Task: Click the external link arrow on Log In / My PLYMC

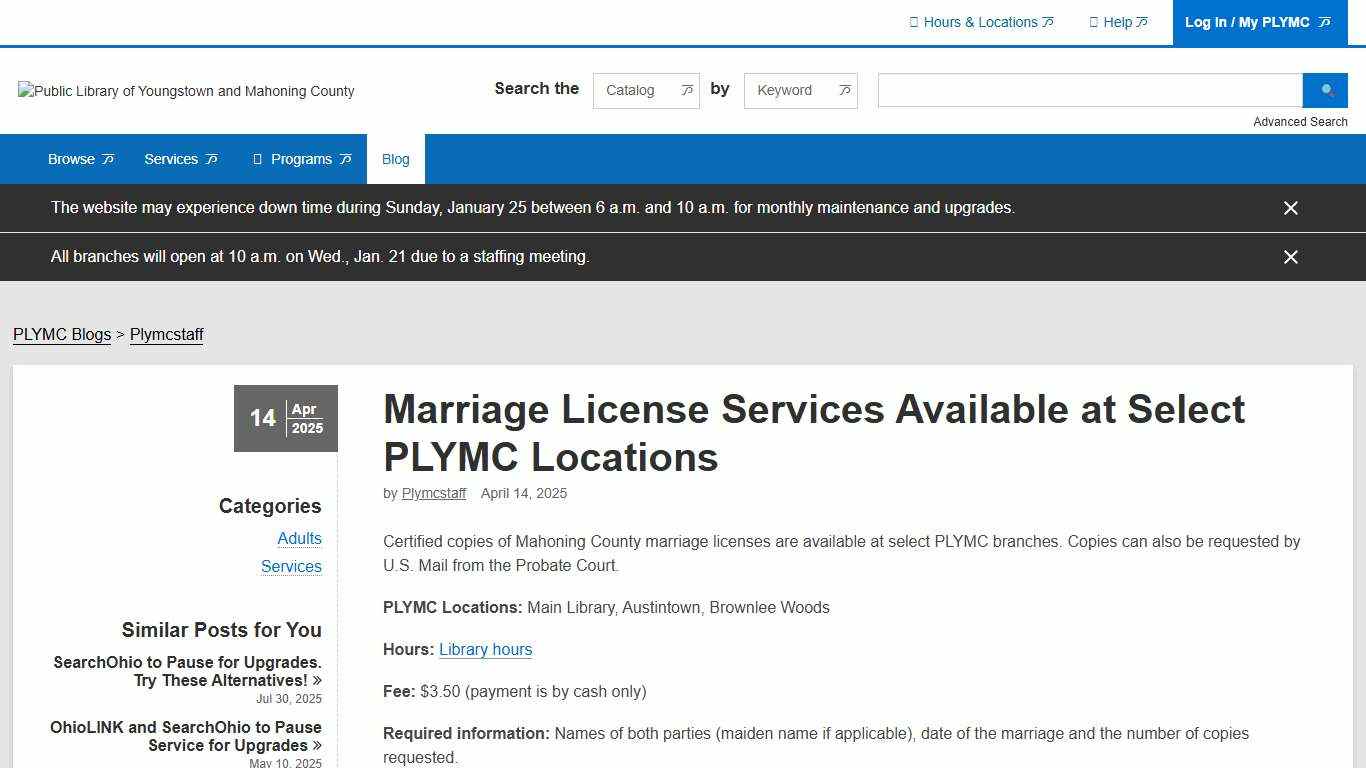Action: (x=1324, y=21)
